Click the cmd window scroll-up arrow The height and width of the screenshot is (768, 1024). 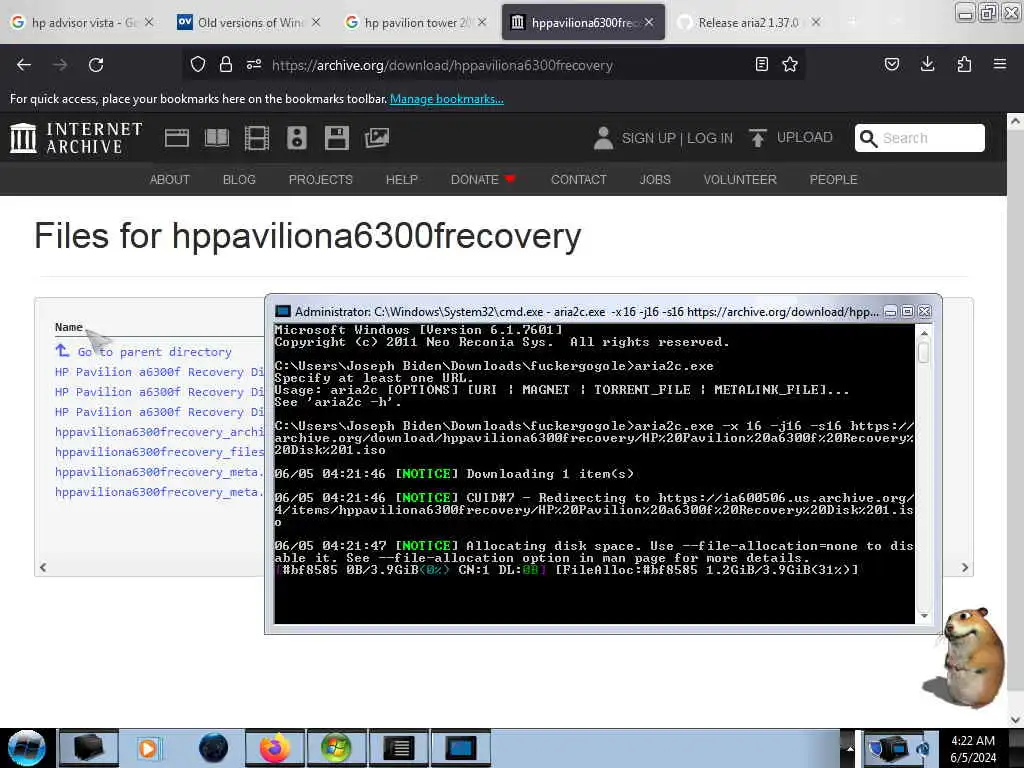[x=924, y=333]
